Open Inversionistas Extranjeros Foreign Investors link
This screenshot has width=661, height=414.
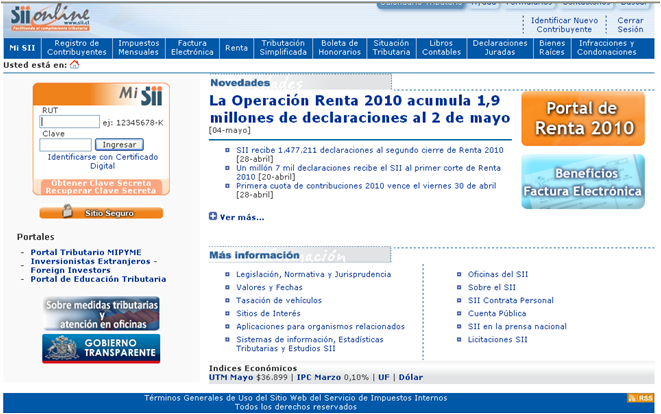[94, 266]
